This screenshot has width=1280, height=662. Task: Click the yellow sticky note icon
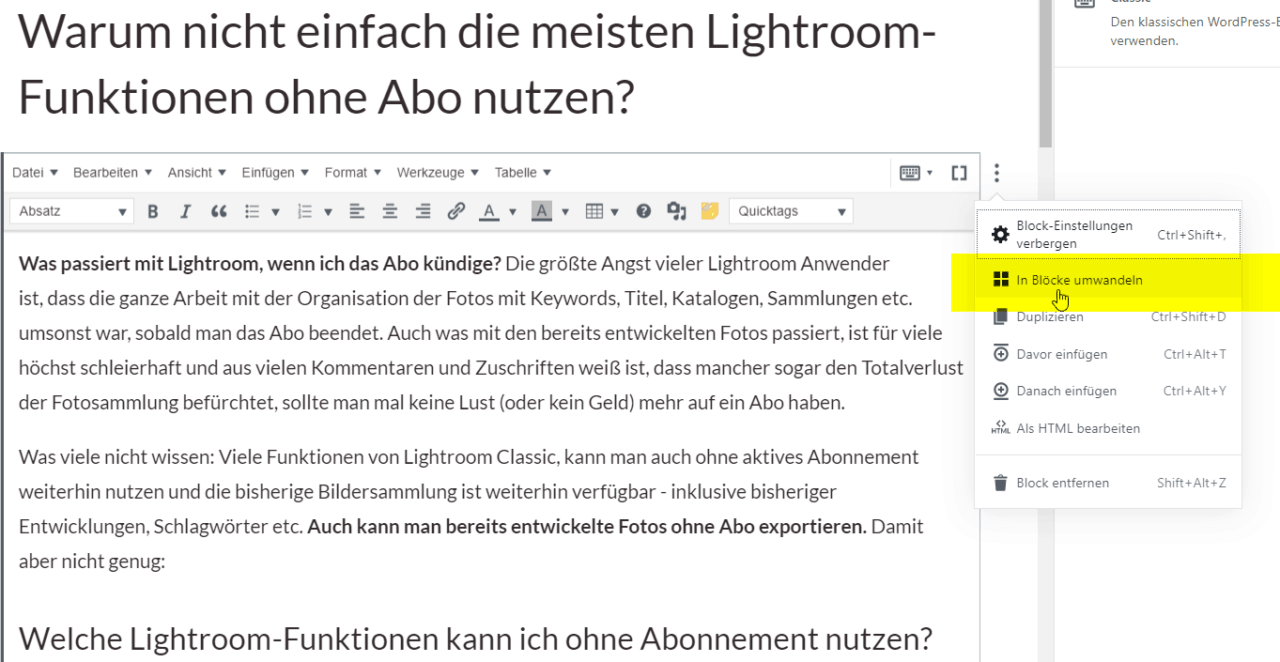(709, 211)
